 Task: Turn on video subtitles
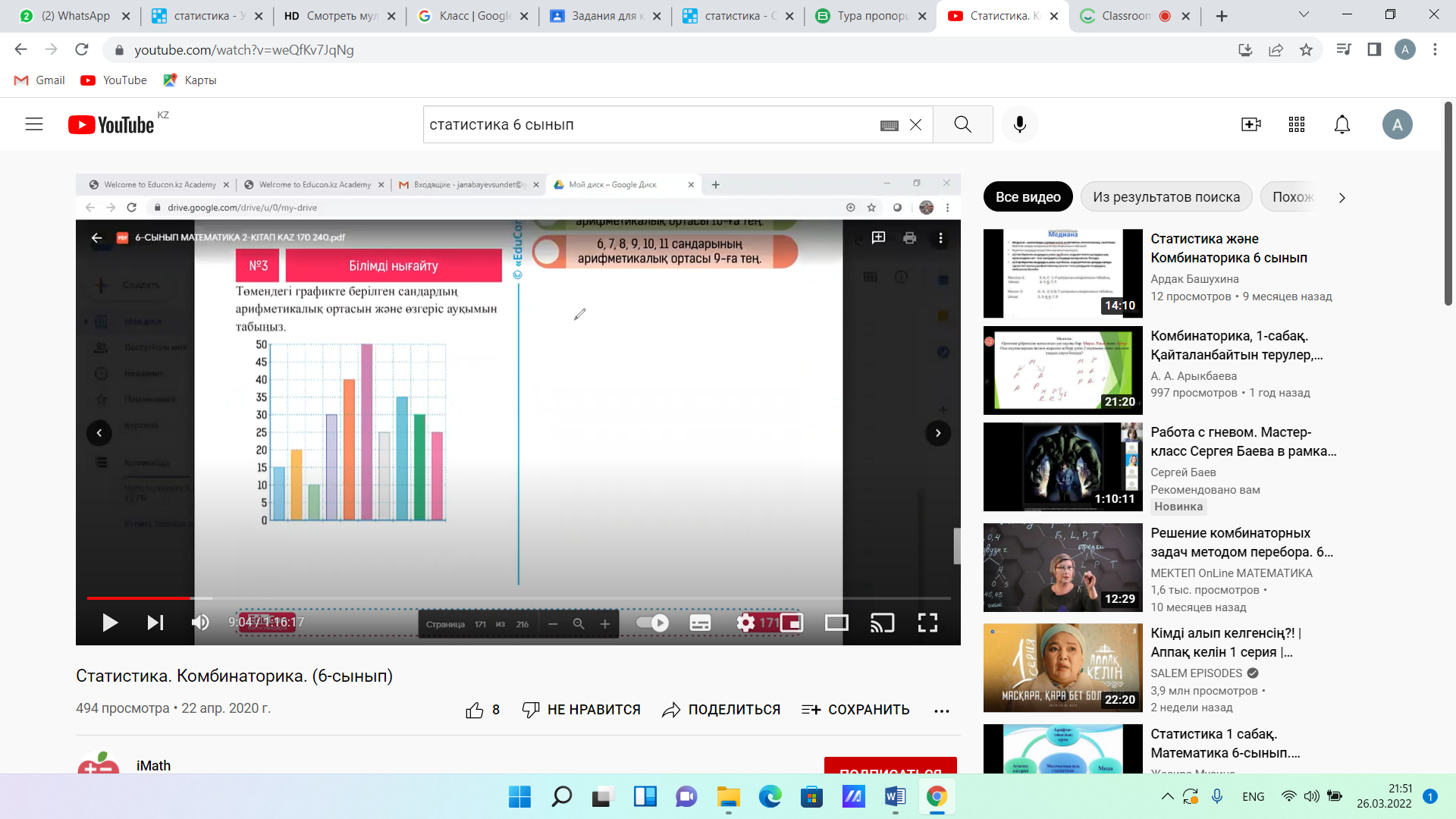[x=700, y=623]
